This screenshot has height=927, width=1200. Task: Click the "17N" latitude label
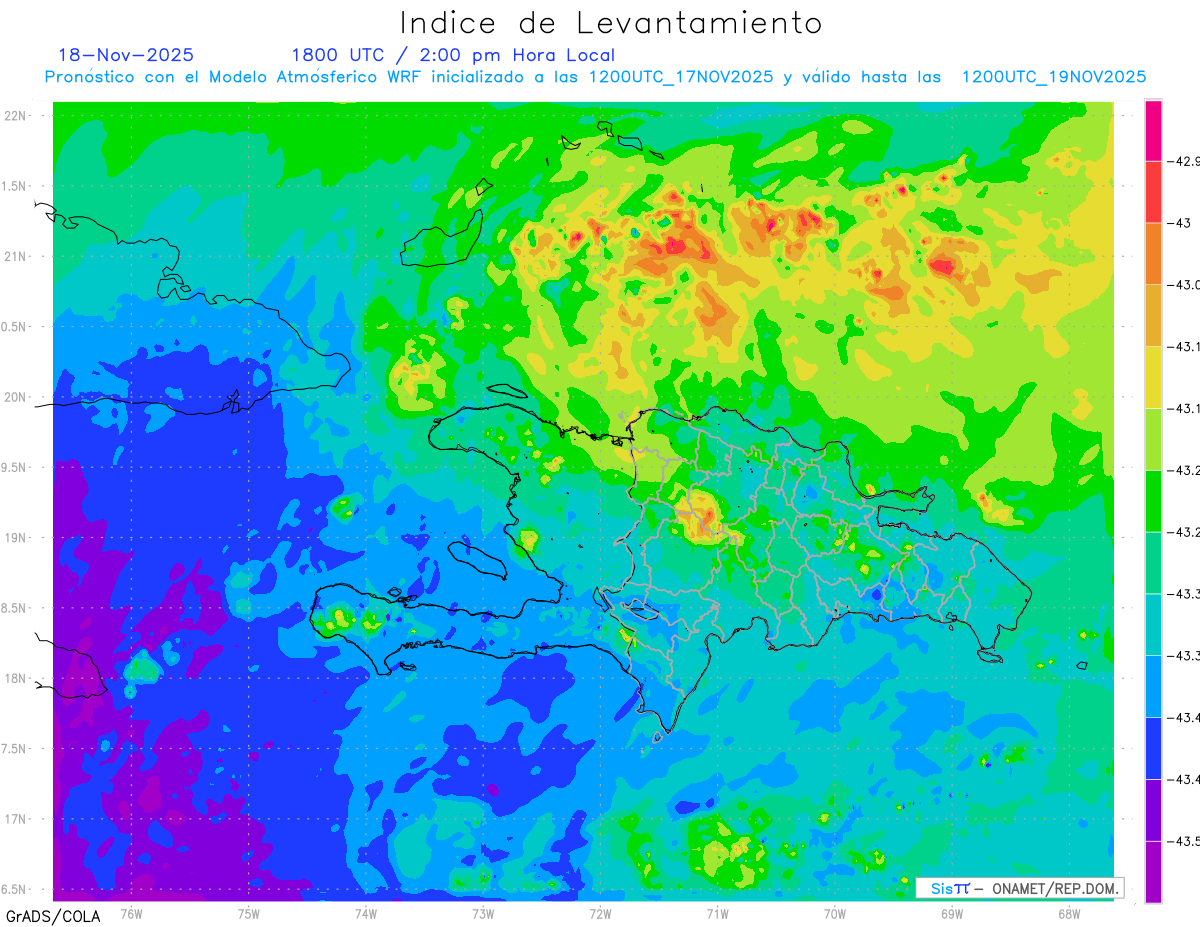coord(14,819)
